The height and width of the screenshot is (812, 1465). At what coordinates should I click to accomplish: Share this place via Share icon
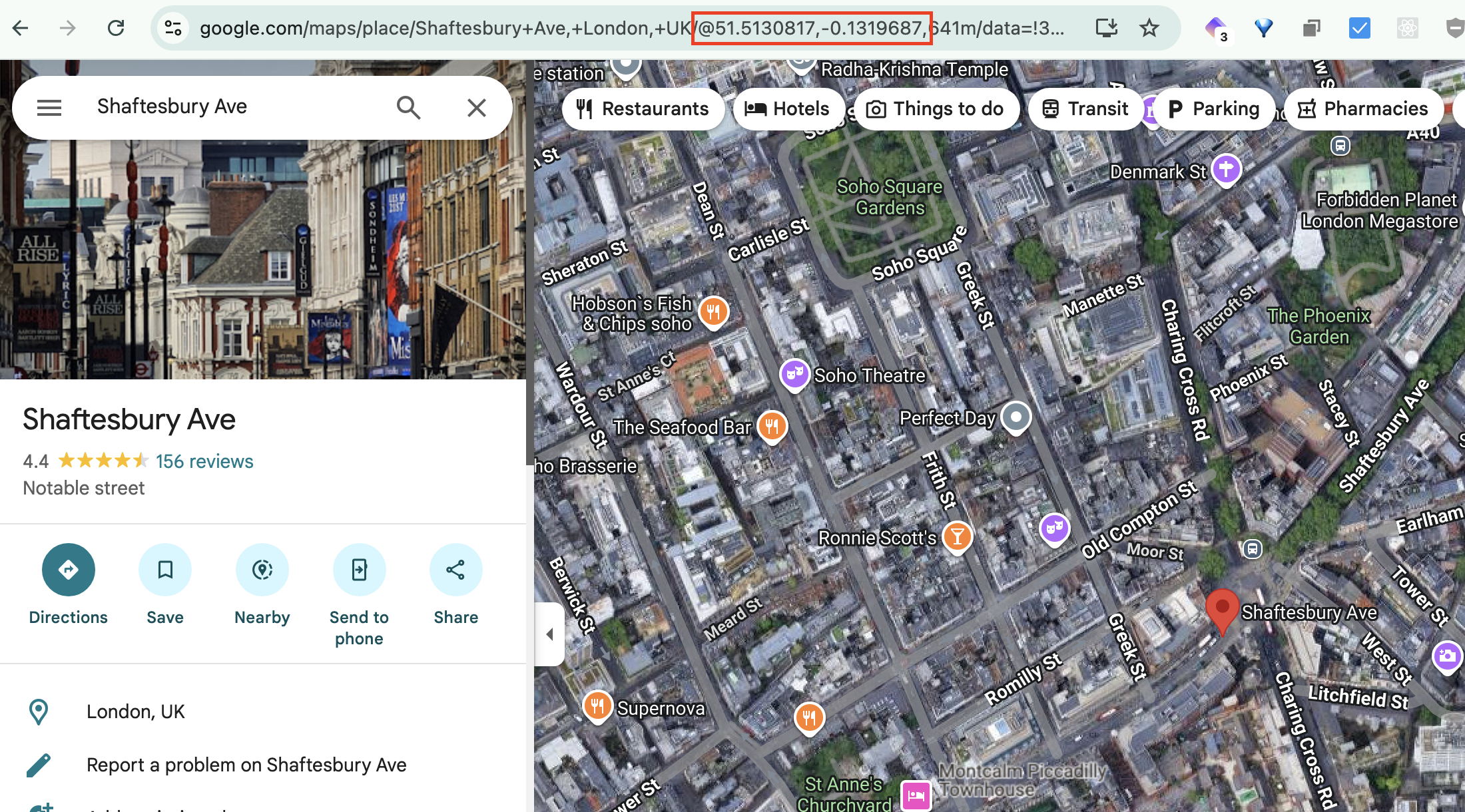pyautogui.click(x=455, y=570)
